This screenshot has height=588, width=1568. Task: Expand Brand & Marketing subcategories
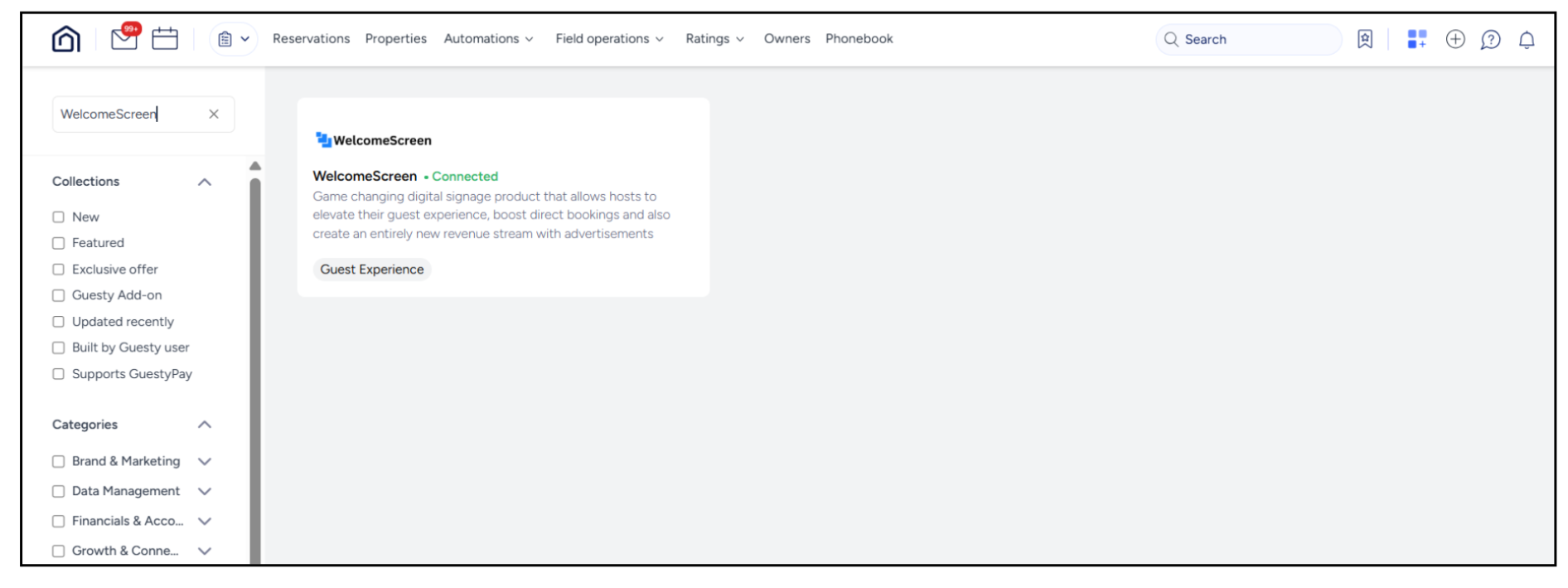[x=205, y=461]
